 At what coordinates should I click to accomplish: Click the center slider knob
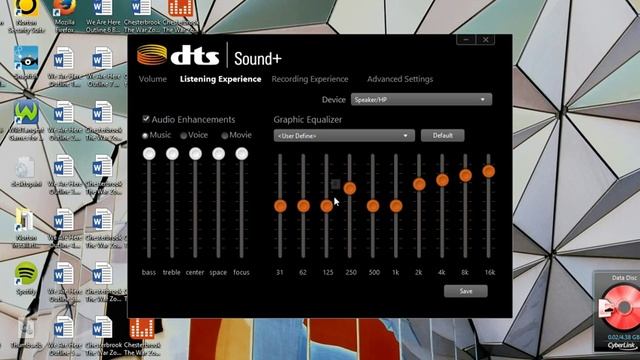pos(195,153)
